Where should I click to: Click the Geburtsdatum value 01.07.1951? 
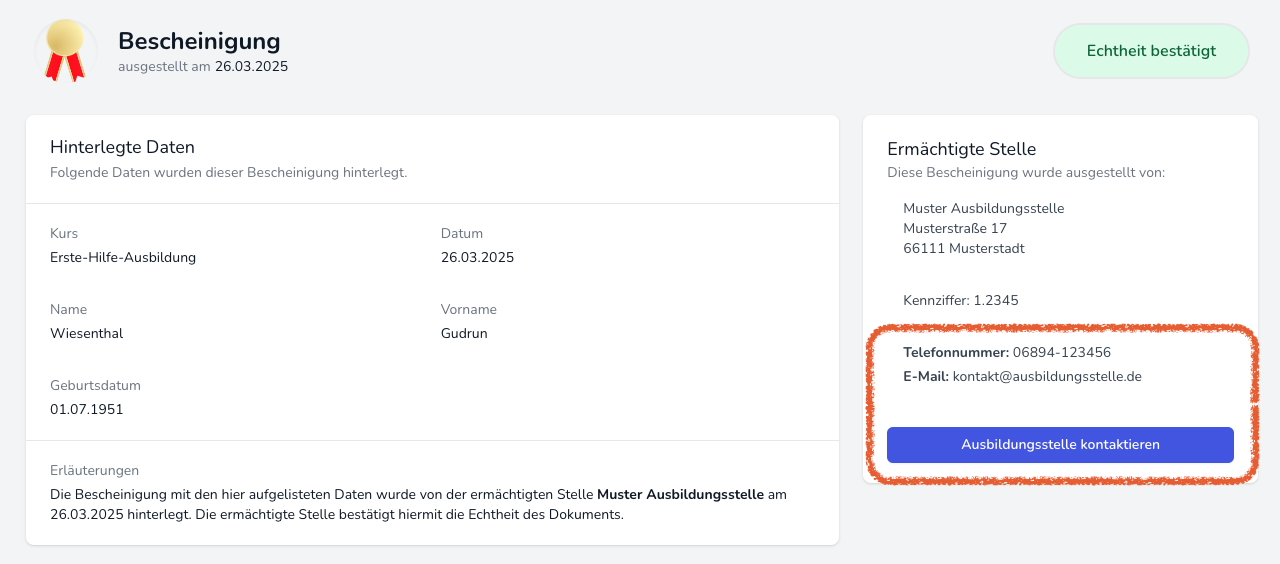(x=87, y=409)
